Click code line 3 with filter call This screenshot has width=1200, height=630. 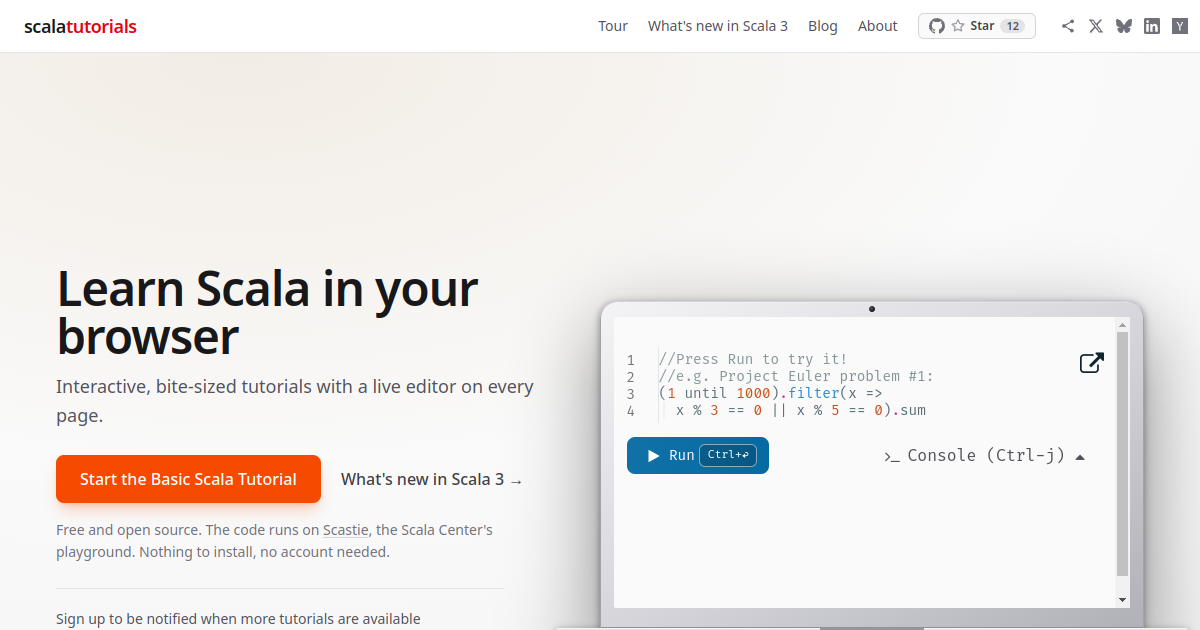point(770,393)
